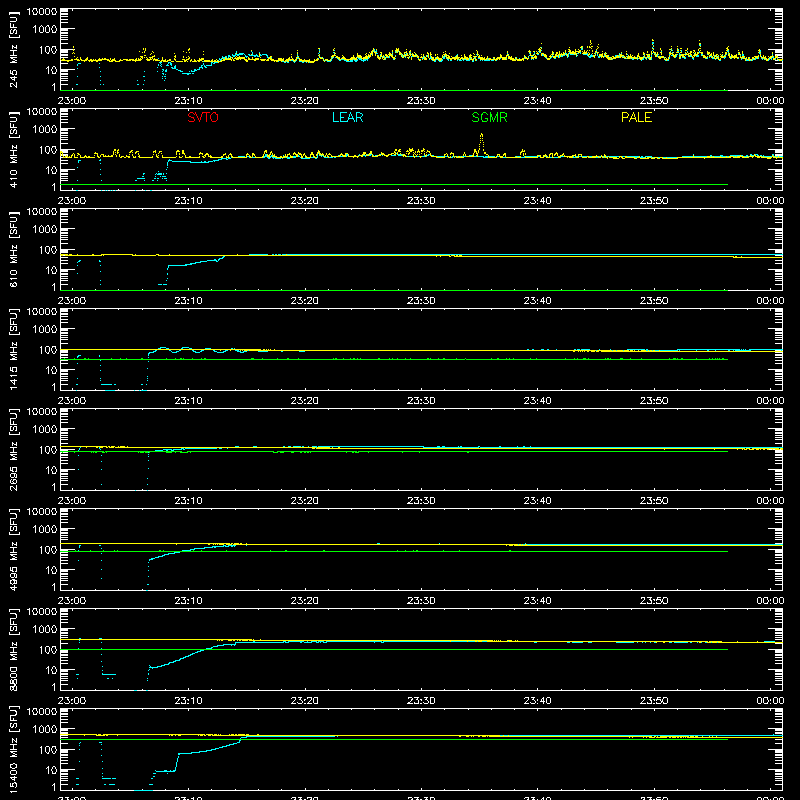The height and width of the screenshot is (800, 800).
Task: Click the 10000 y-axis label of 245 MHz panel
Action: click(42, 12)
